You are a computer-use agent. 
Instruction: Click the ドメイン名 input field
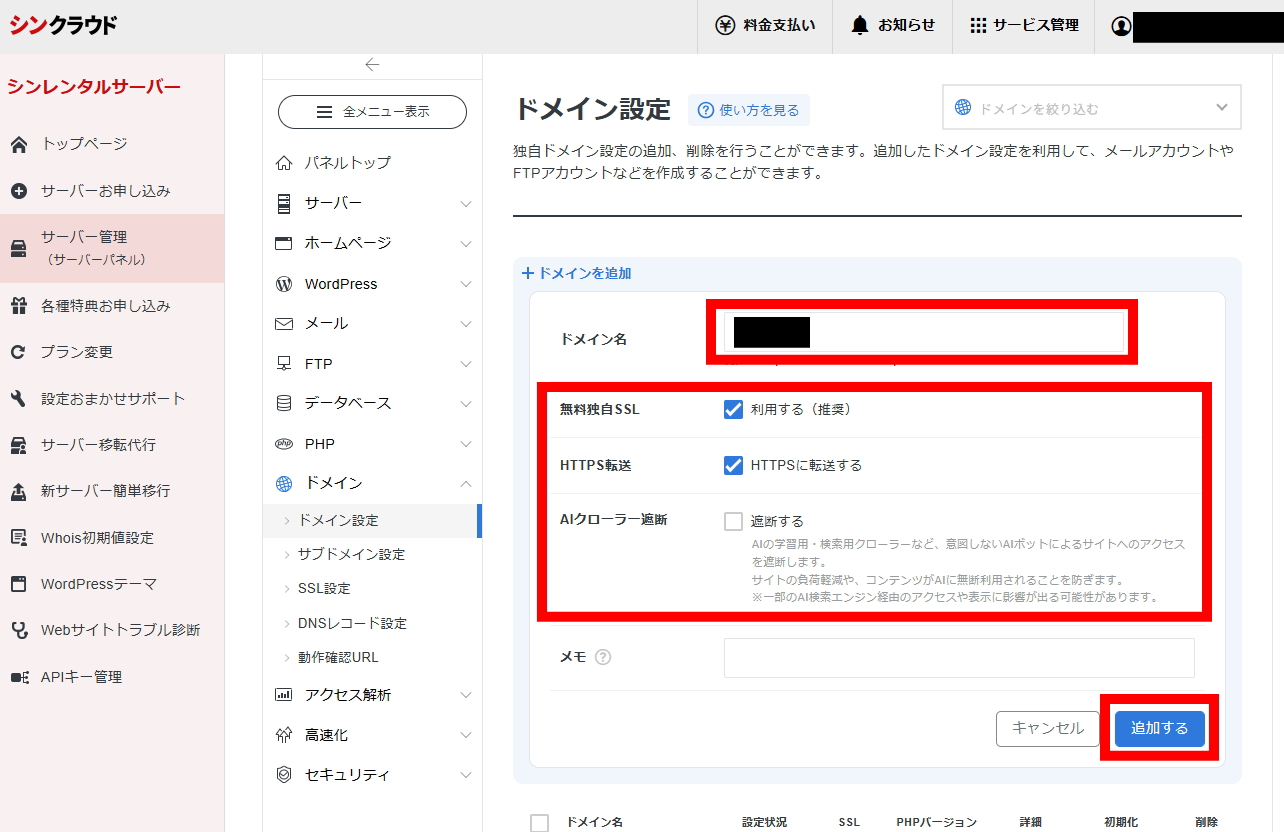click(x=924, y=332)
